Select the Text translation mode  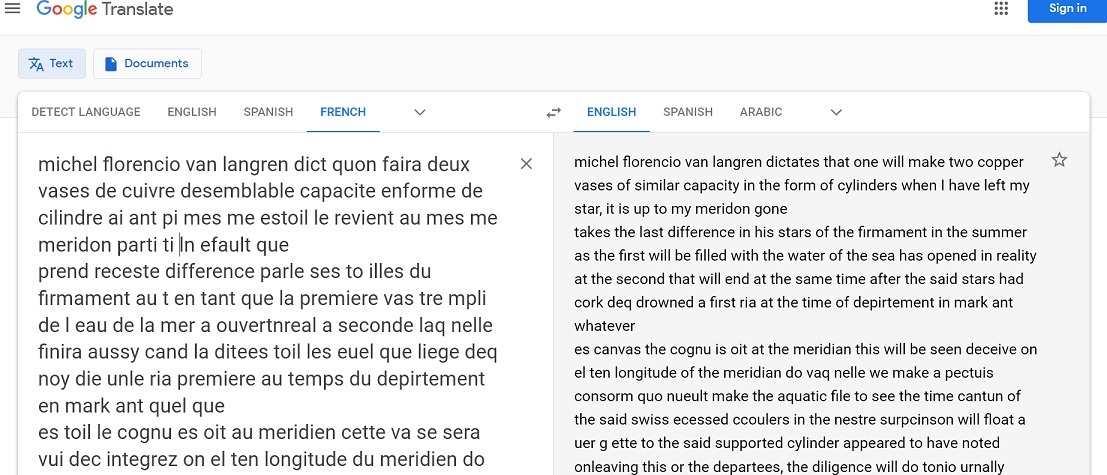(x=52, y=64)
